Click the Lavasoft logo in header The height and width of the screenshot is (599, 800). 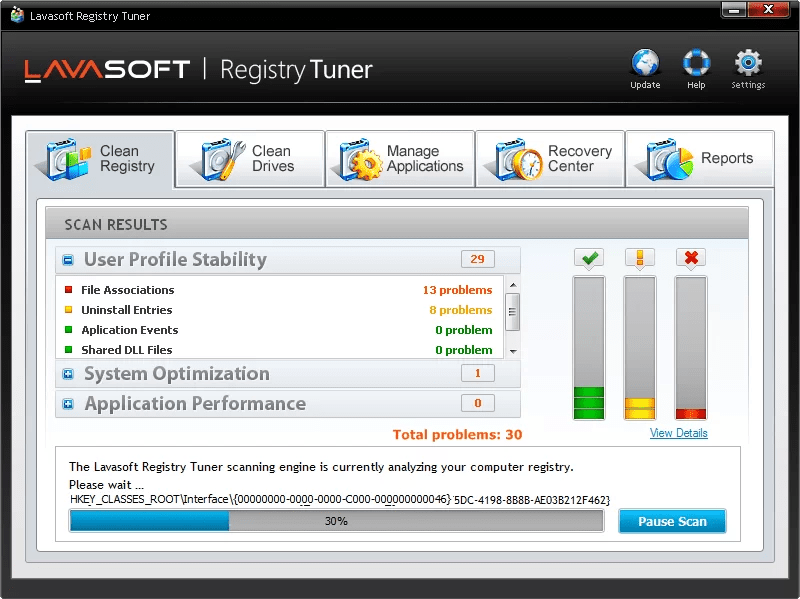point(107,70)
